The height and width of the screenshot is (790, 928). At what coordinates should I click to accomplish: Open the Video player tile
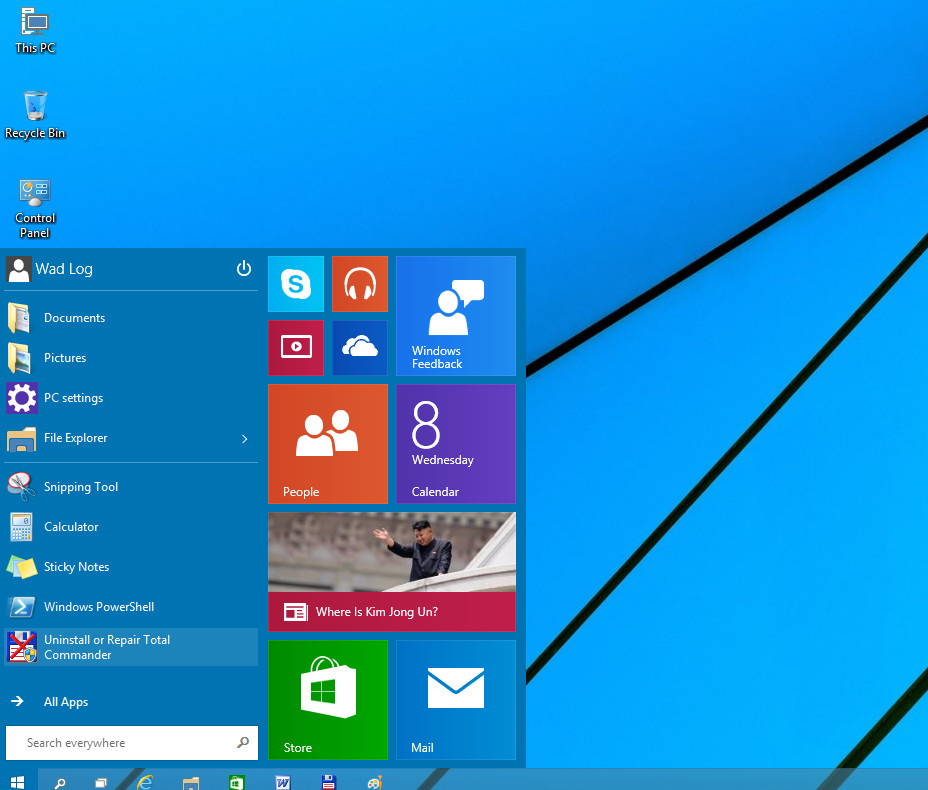pos(296,347)
